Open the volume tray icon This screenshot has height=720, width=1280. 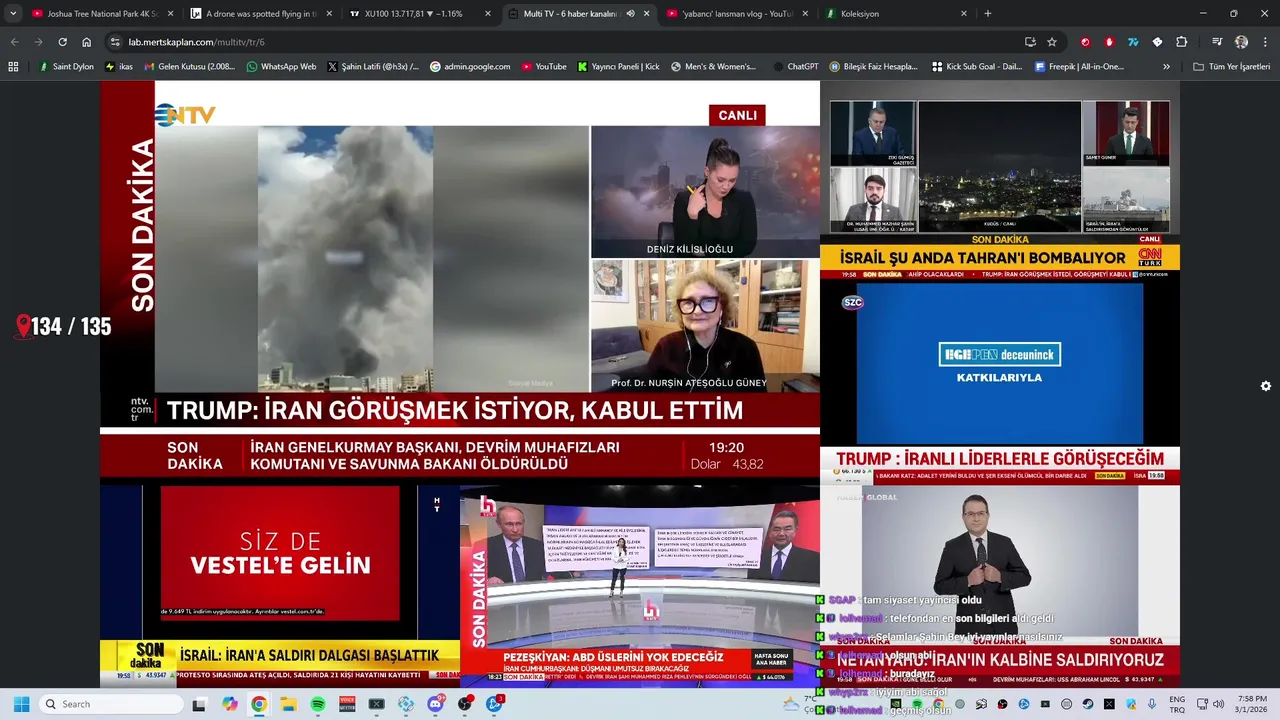pyautogui.click(x=1220, y=704)
